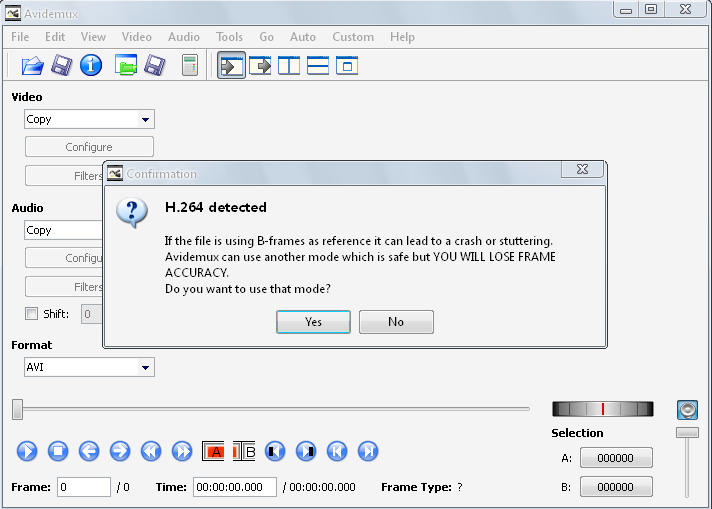Stop playback with the Stop button
Viewport: 712px width, 509px height.
pyautogui.click(x=58, y=451)
